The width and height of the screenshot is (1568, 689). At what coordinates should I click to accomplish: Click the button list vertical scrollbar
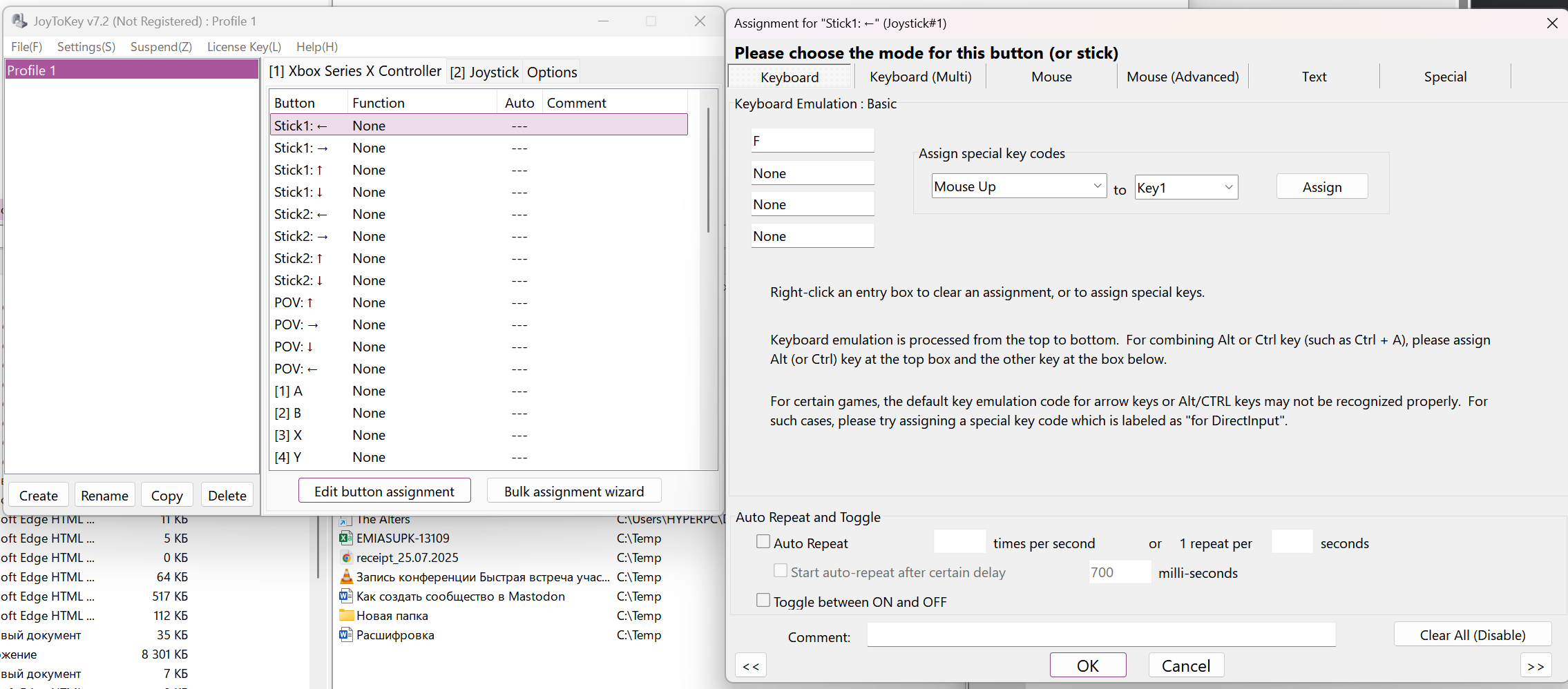click(x=708, y=170)
